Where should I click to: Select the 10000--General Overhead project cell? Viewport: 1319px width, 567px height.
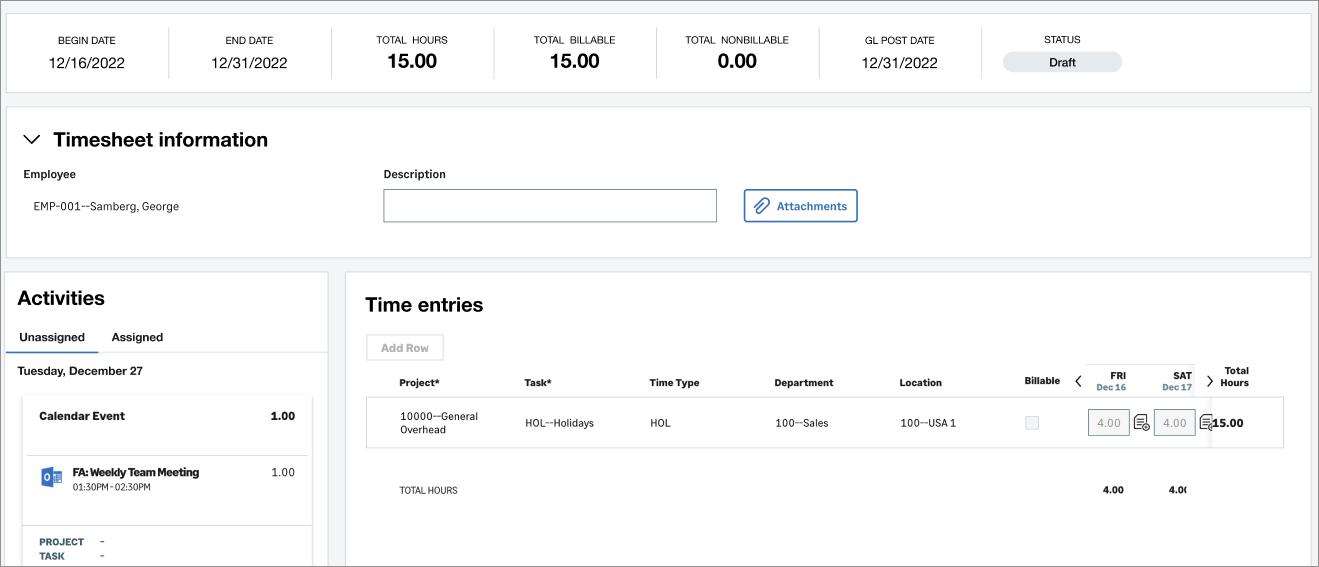[x=439, y=423]
